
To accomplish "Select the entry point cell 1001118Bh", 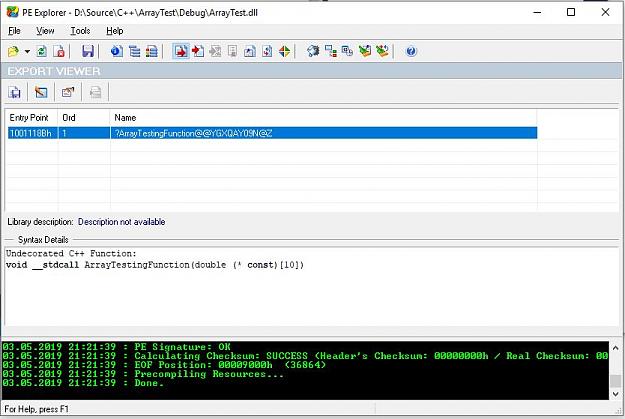I will (x=31, y=133).
